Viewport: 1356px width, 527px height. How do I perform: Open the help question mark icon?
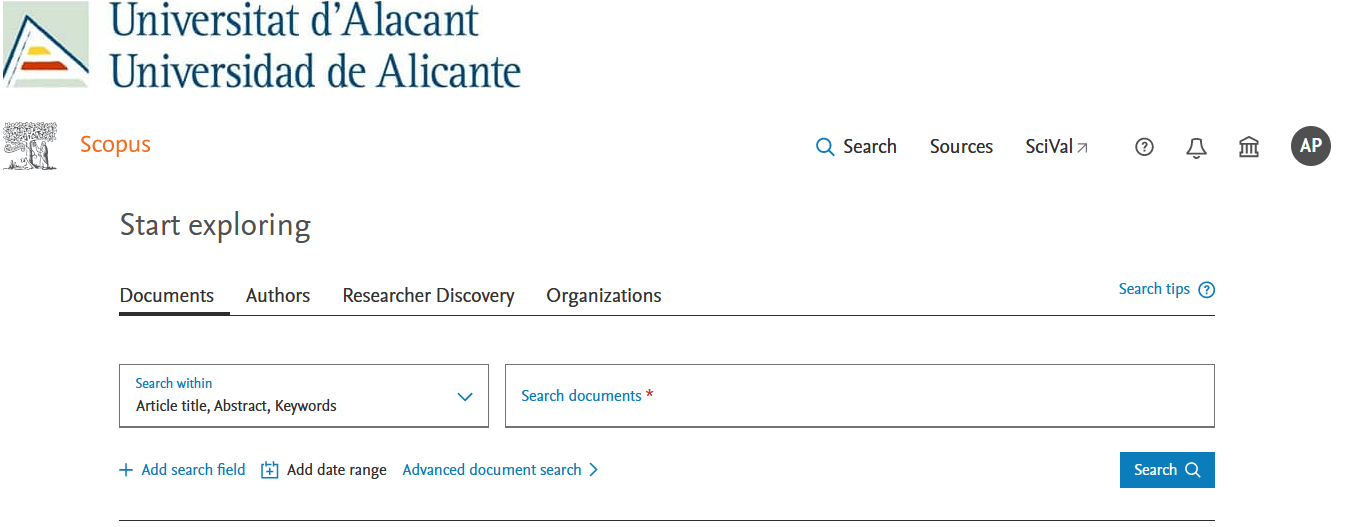click(1144, 147)
